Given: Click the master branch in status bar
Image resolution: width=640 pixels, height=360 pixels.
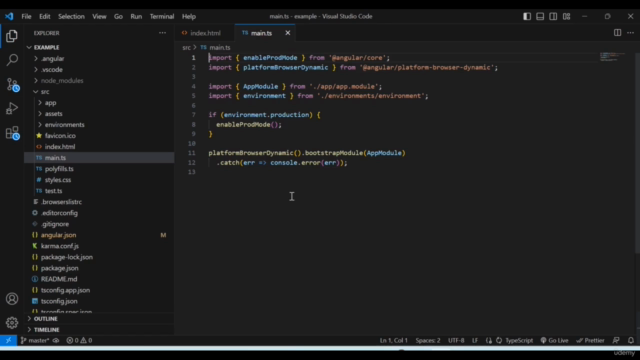Looking at the screenshot, I should coord(35,340).
